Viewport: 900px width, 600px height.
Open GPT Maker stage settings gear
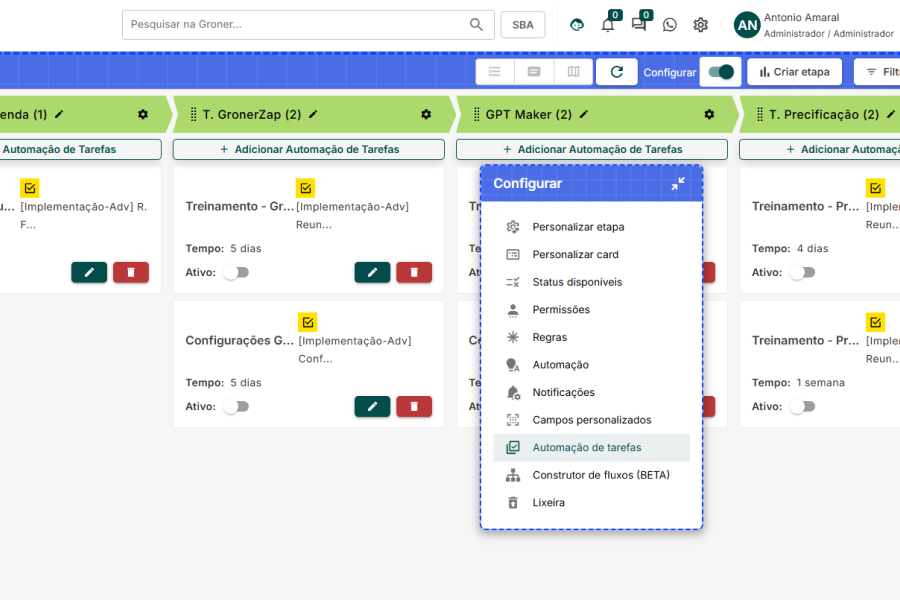coord(709,115)
